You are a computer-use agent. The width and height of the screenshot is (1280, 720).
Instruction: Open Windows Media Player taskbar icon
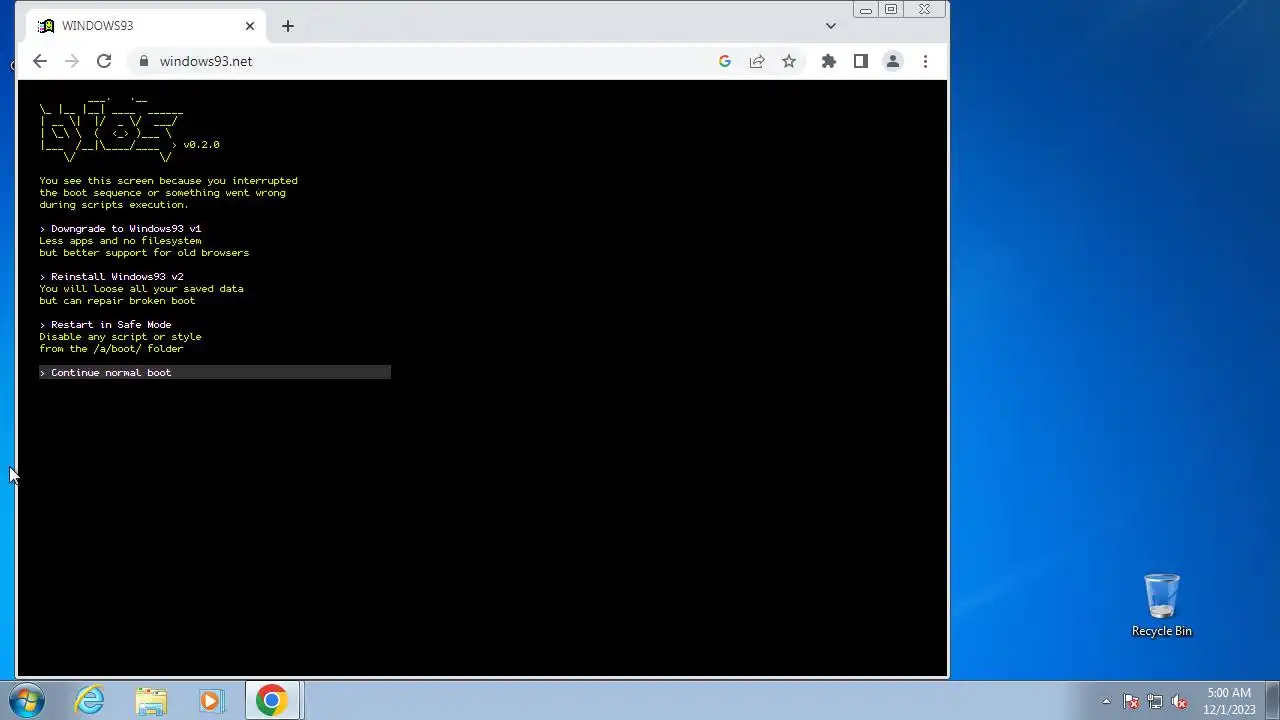click(210, 701)
